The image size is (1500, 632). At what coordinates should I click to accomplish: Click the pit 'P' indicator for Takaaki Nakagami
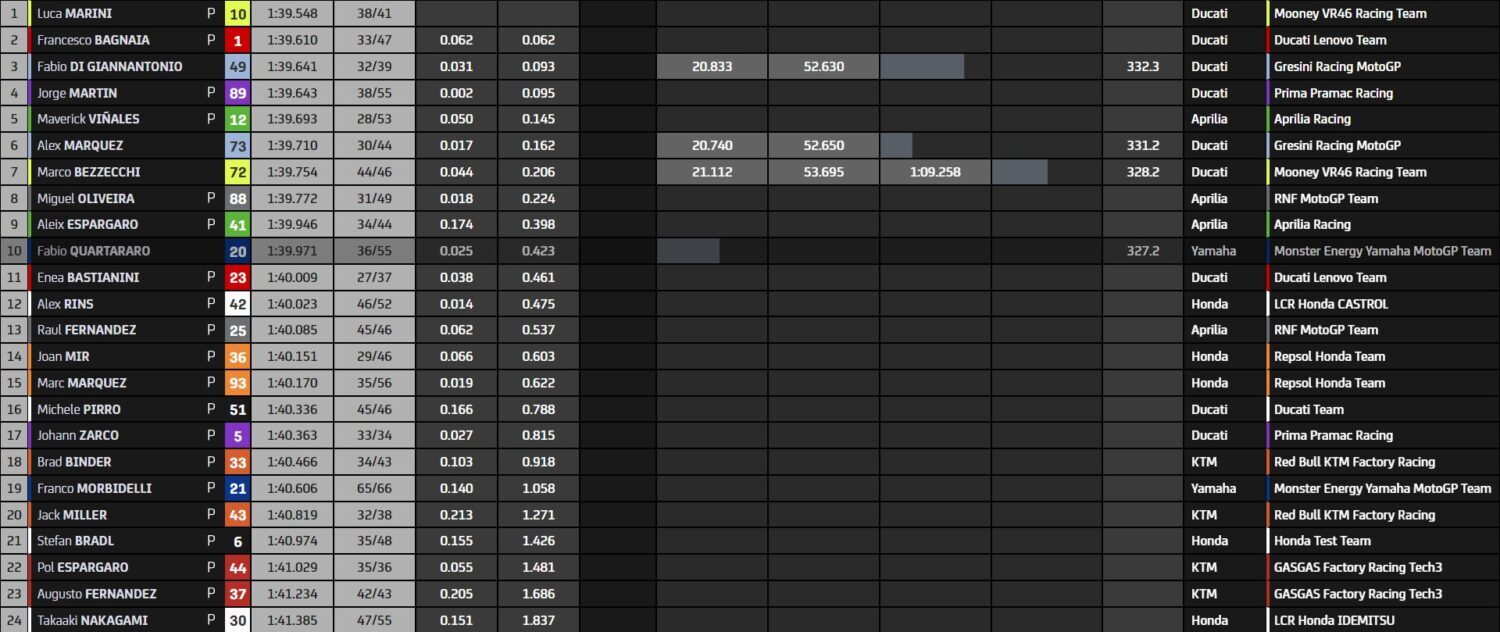point(210,620)
